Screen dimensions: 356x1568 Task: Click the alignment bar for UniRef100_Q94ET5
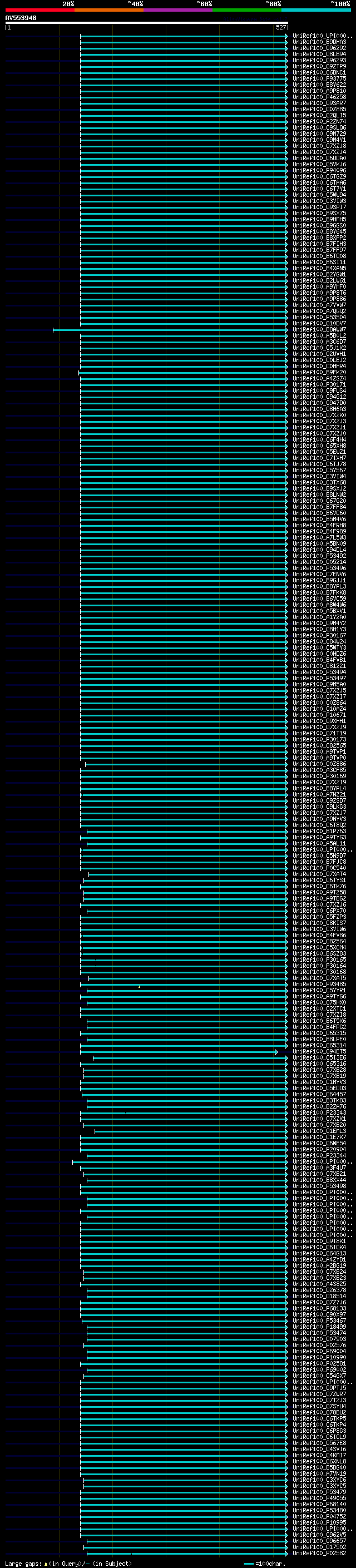tap(179, 1052)
